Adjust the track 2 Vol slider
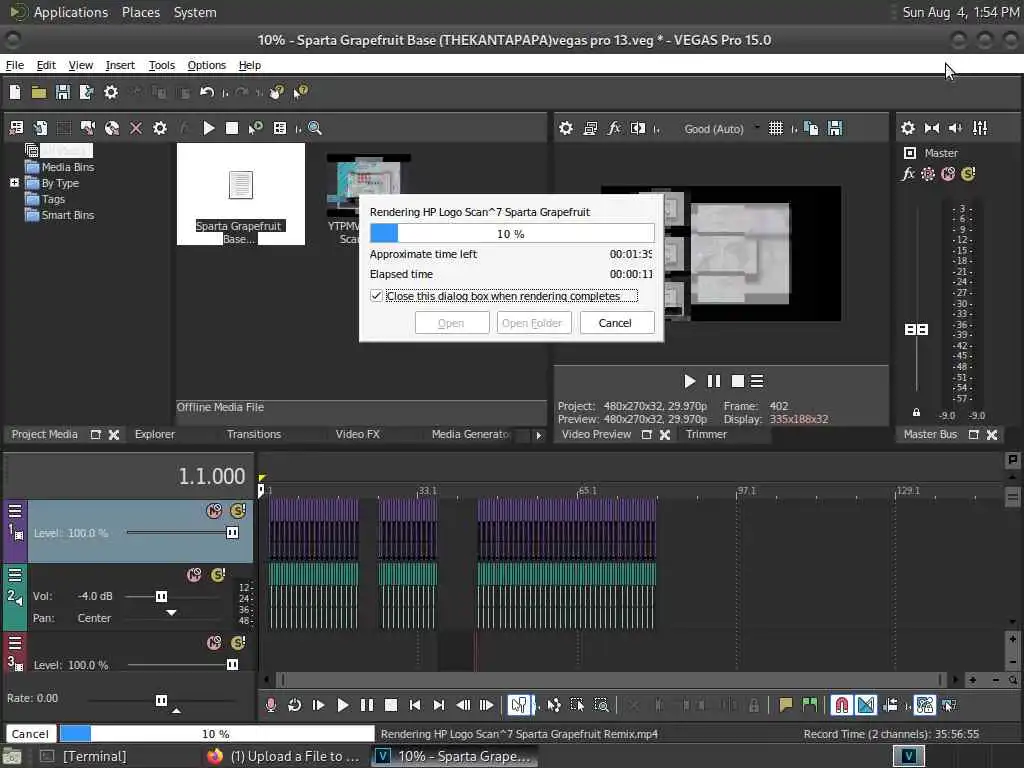 (161, 596)
